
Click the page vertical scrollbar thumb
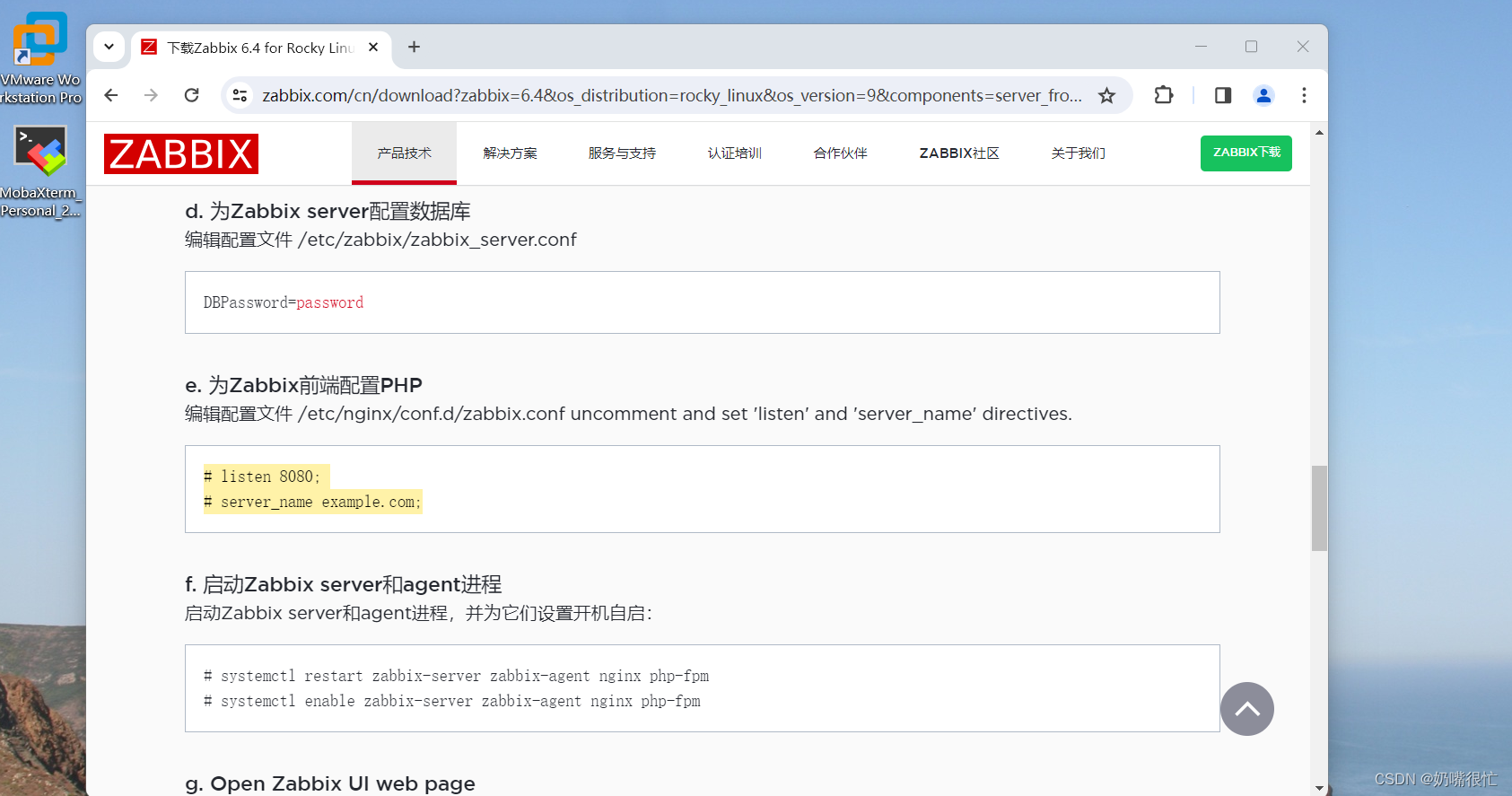tap(1319, 508)
